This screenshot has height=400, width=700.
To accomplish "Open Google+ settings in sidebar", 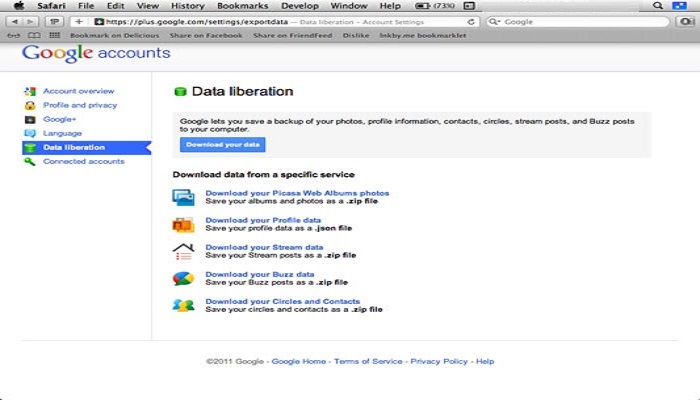I will click(59, 119).
